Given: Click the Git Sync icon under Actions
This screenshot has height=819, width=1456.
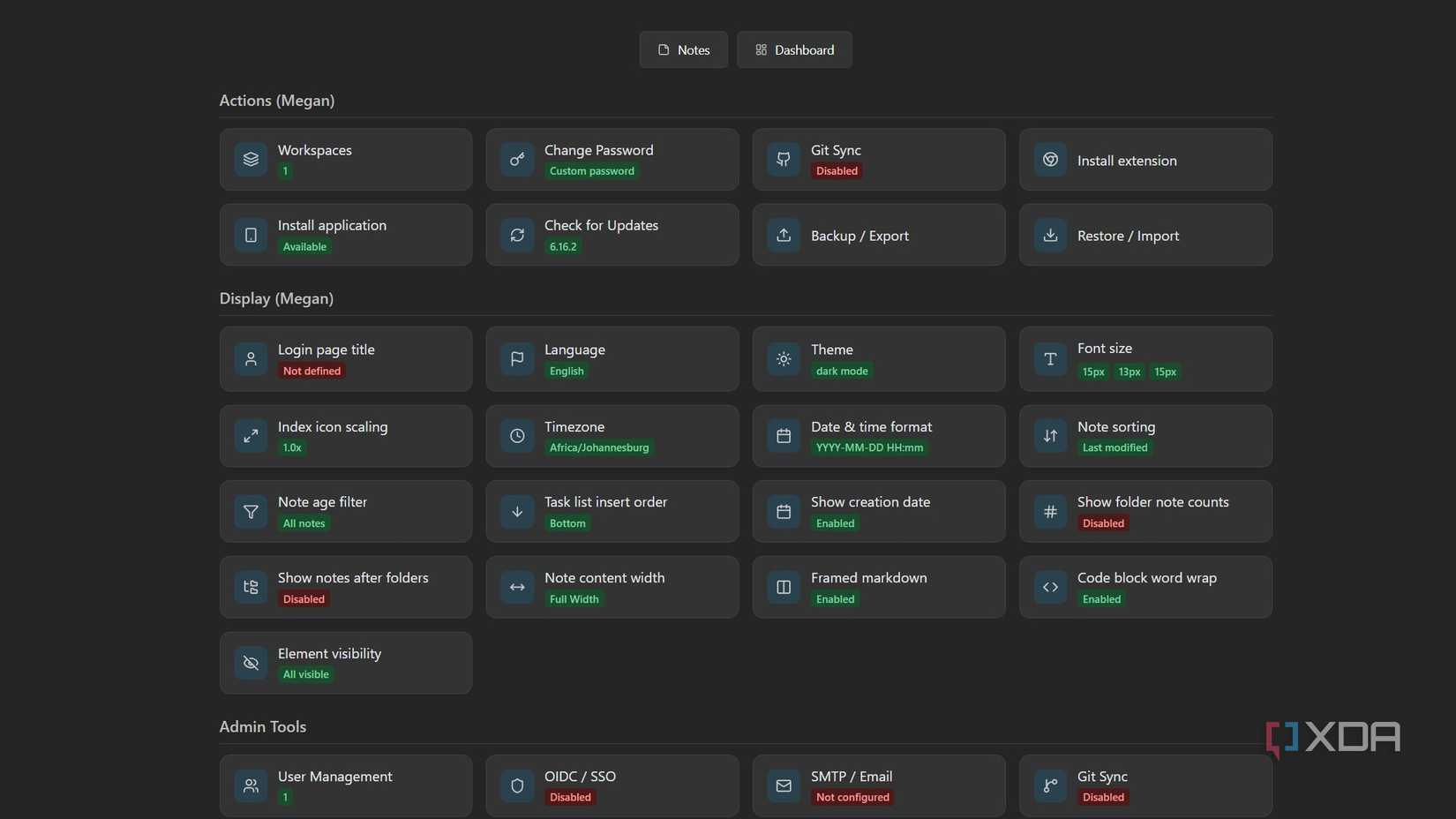Looking at the screenshot, I should [x=784, y=160].
